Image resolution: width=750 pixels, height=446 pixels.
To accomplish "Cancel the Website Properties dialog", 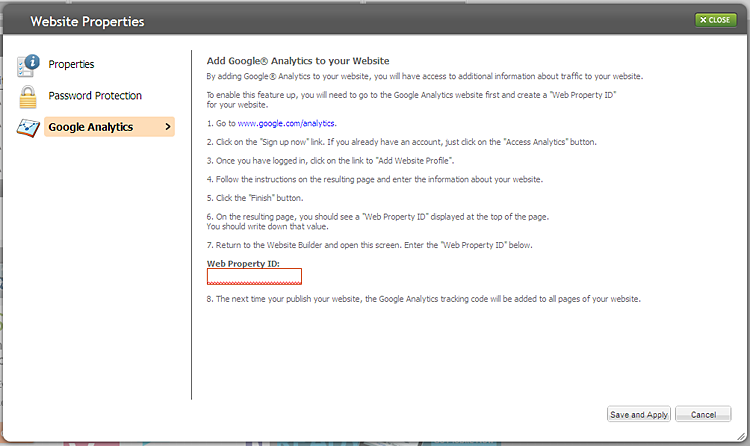I will coord(703,414).
